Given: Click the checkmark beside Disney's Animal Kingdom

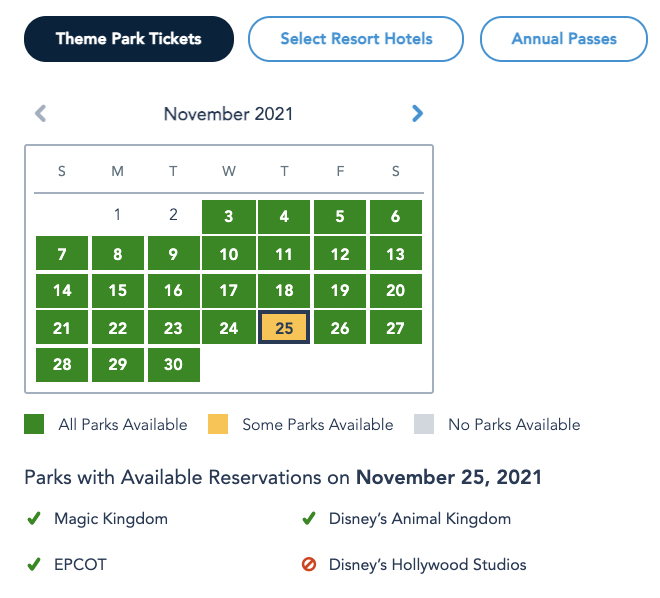Looking at the screenshot, I should (309, 518).
